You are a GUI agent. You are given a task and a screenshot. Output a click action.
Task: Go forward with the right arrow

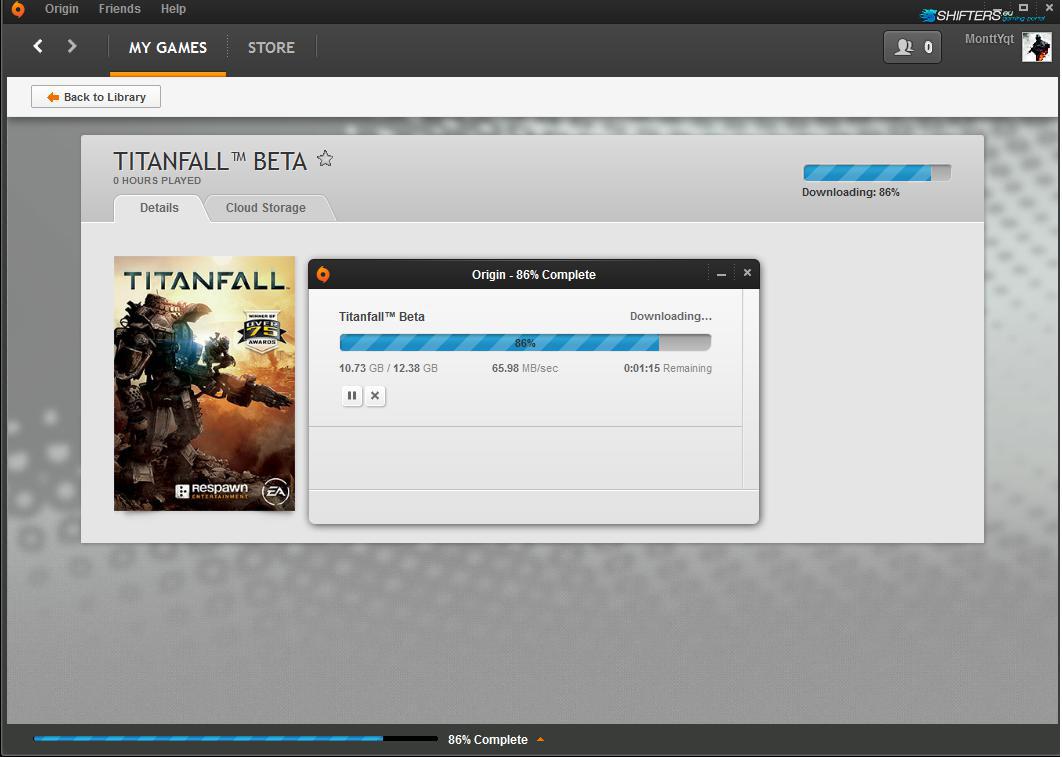72,46
